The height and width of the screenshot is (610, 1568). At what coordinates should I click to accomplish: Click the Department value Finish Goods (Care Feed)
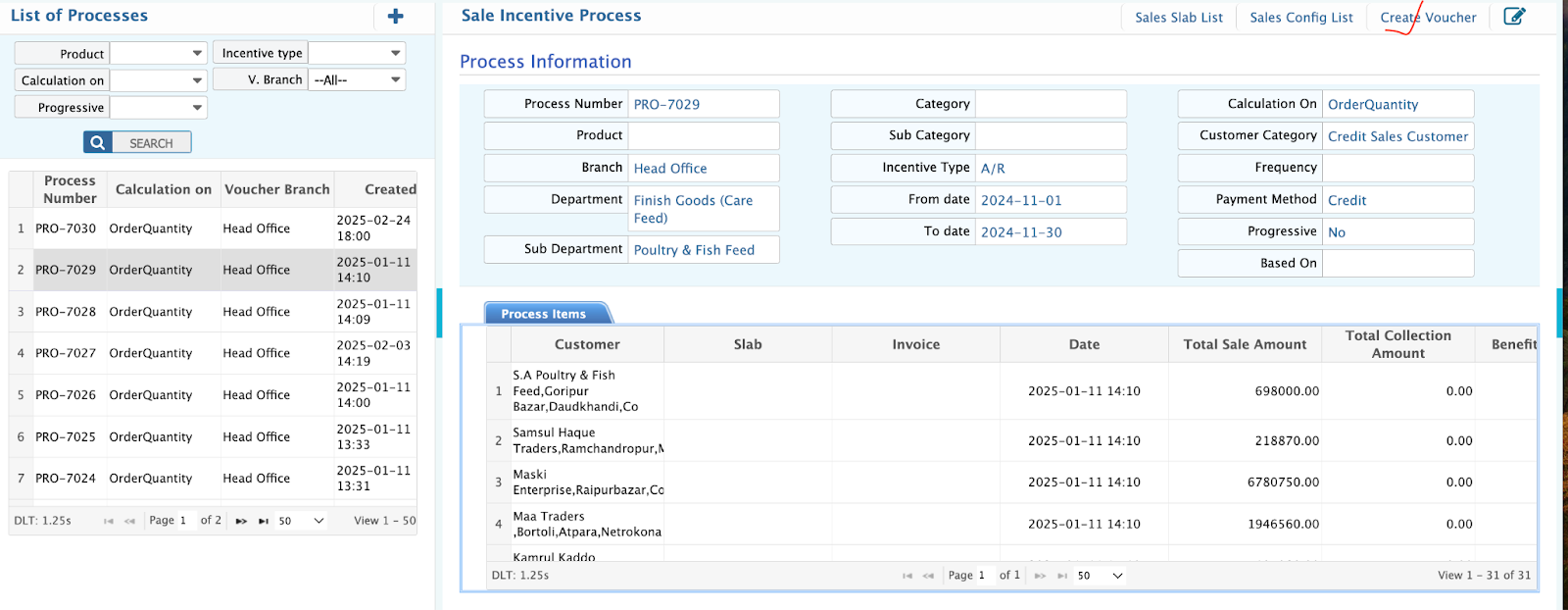point(693,209)
